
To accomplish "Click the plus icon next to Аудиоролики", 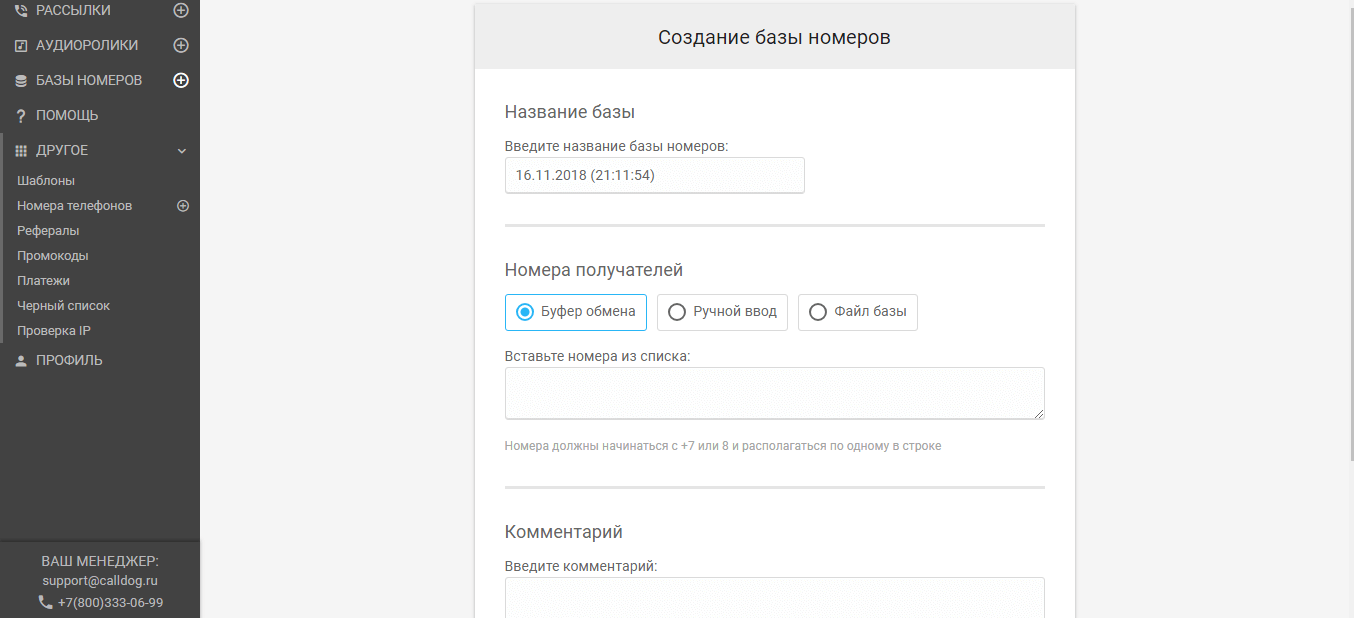I will (181, 45).
